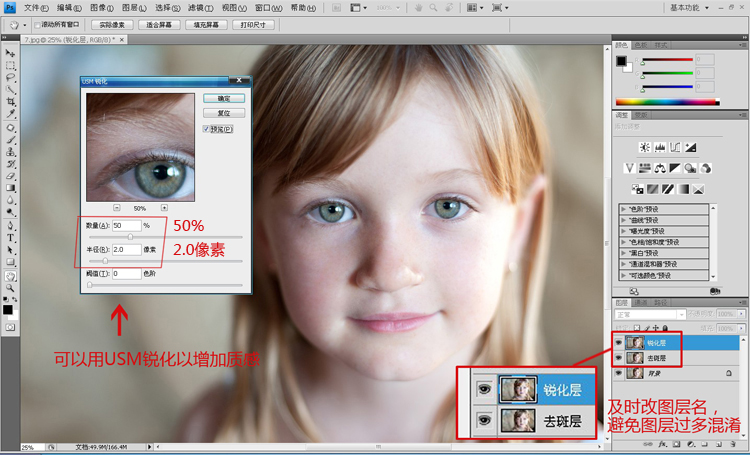Viewport: 750px width, 455px height.
Task: Select the Lasso tool
Action: [10, 78]
